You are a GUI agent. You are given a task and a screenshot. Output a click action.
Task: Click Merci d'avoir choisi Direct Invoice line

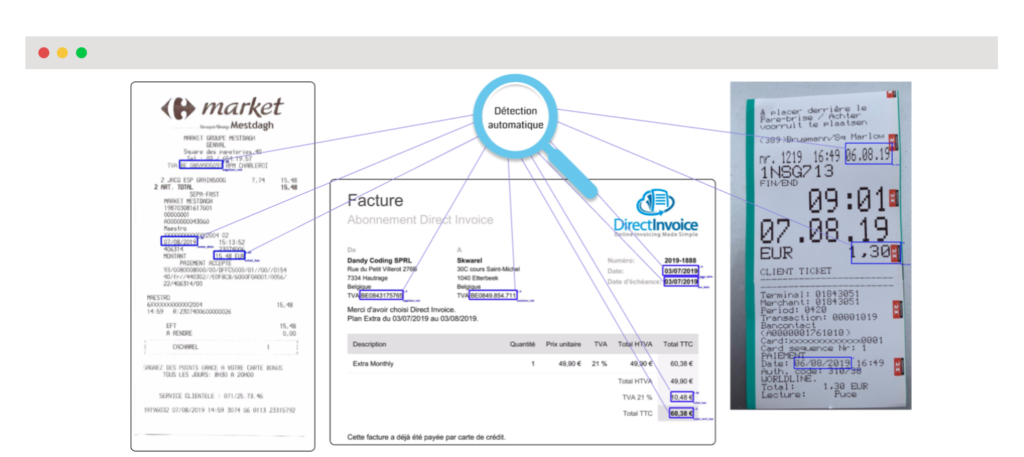[401, 309]
